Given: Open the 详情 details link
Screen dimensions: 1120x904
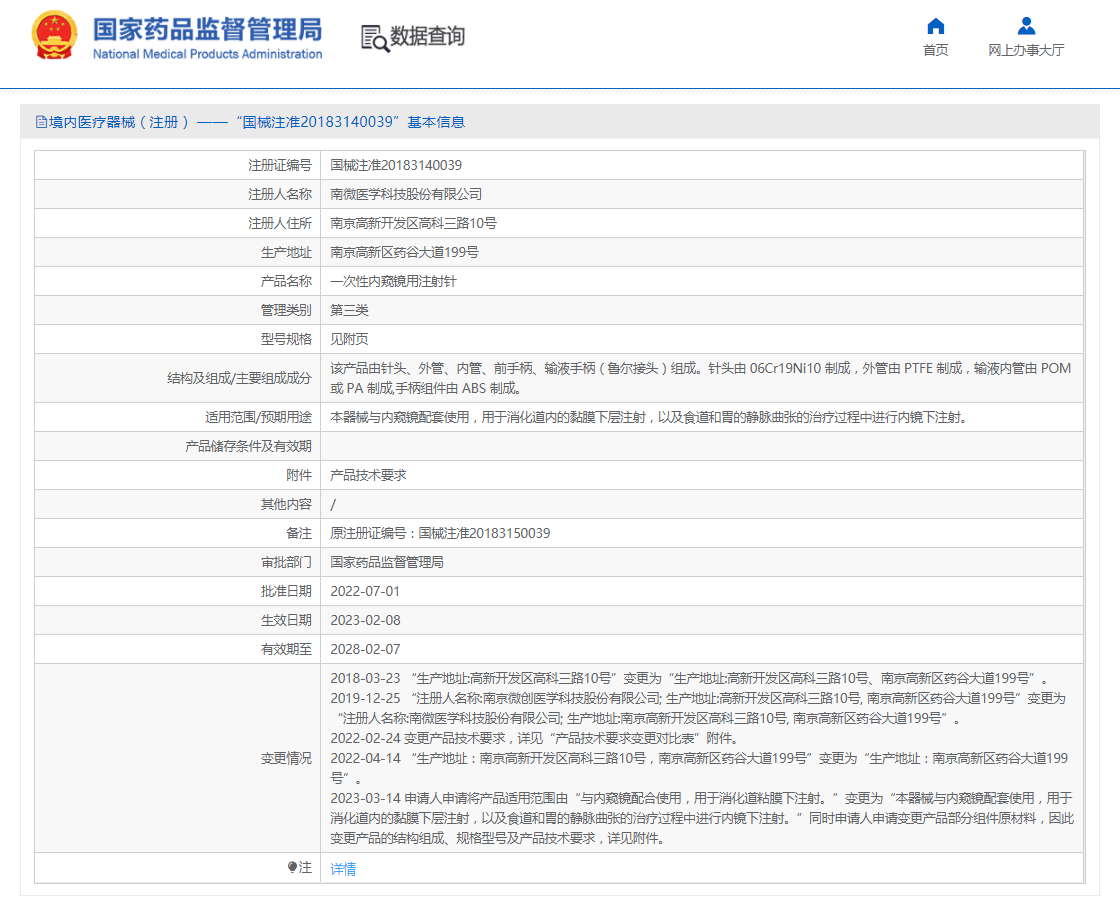Looking at the screenshot, I should click(x=343, y=868).
